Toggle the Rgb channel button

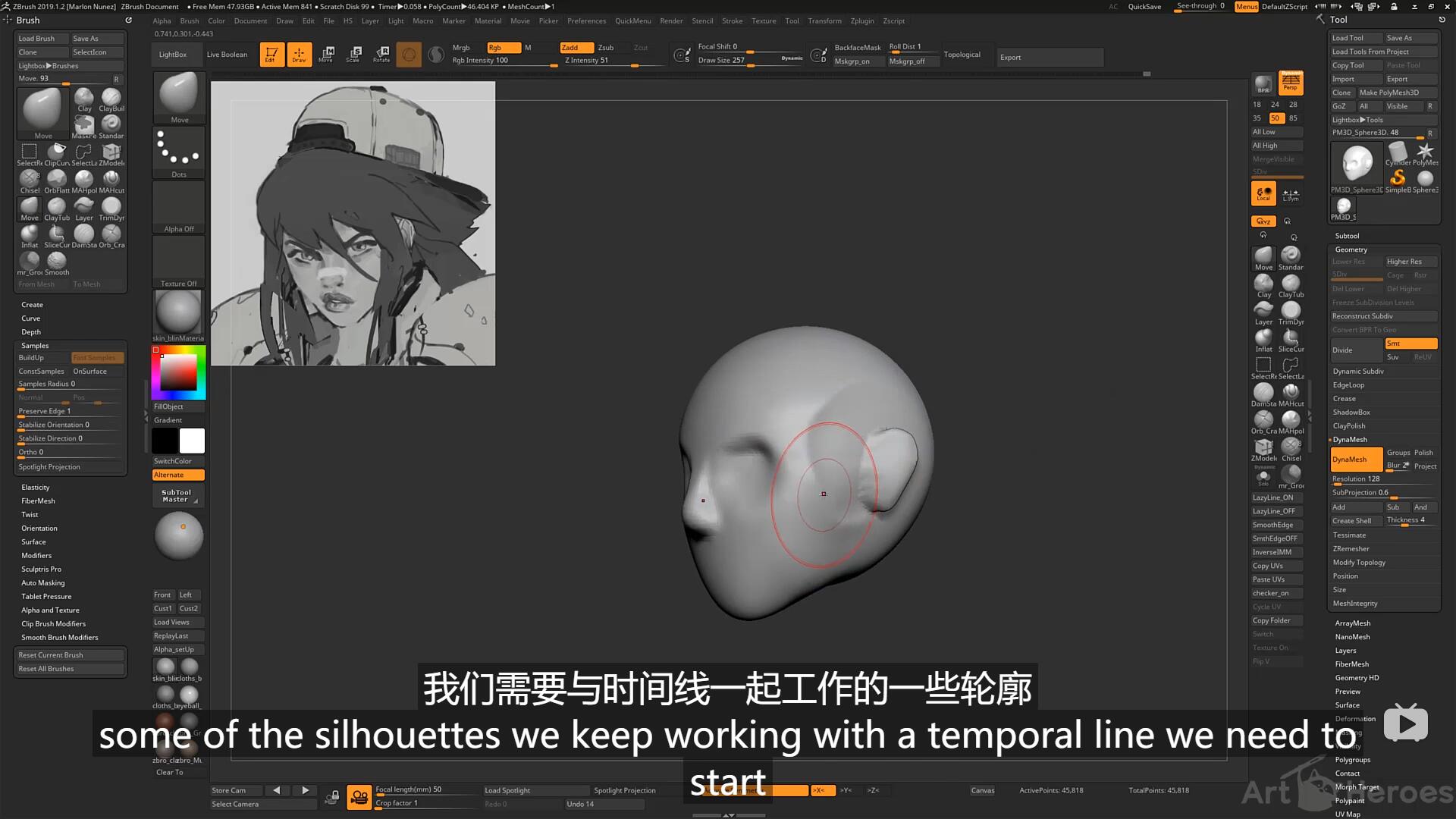point(504,48)
